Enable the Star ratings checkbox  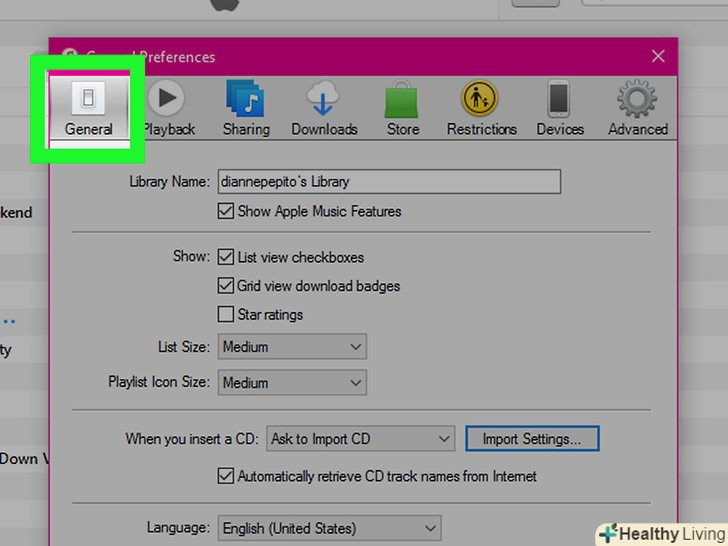point(226,314)
